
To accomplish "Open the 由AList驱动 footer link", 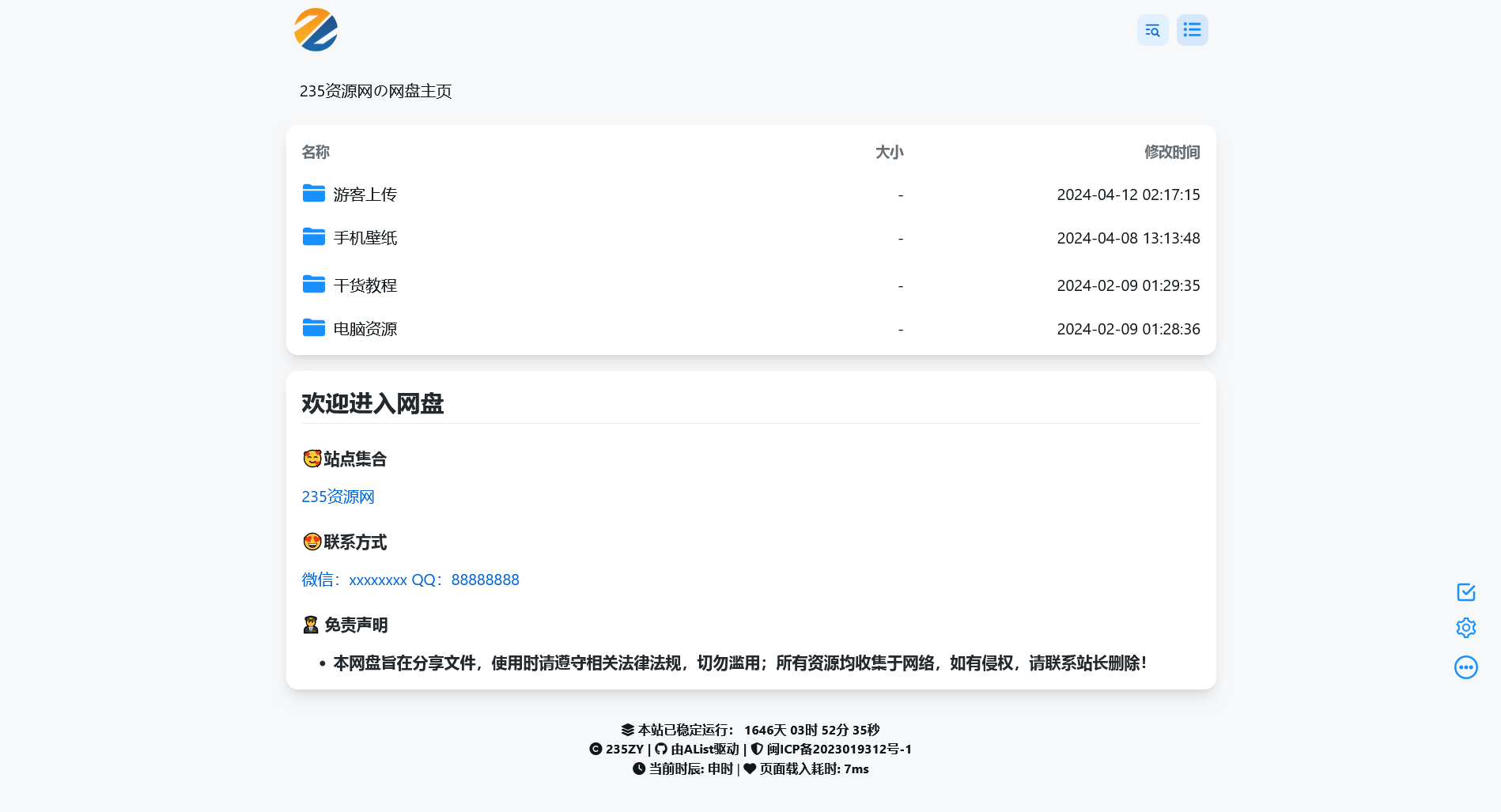I will point(704,749).
